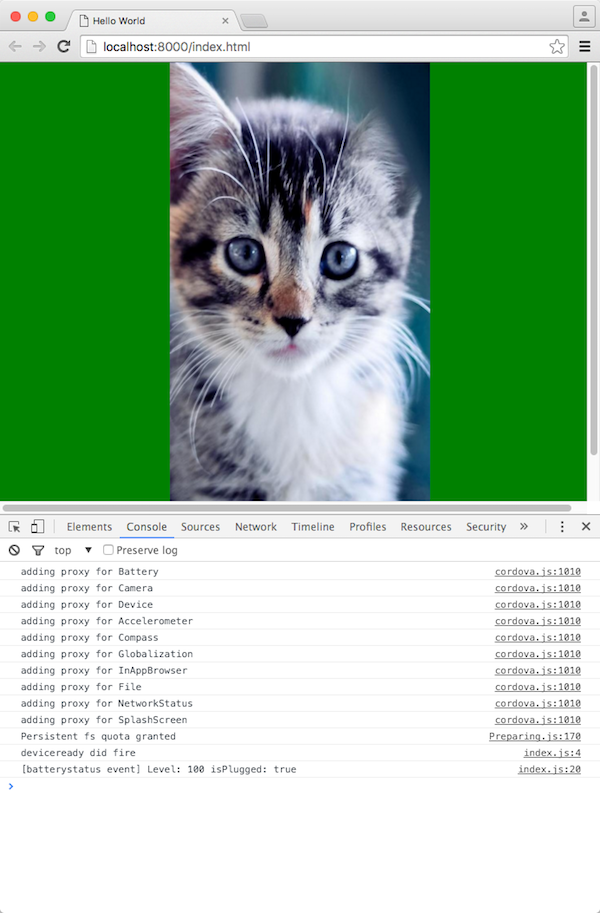The image size is (600, 913).
Task: Switch to the Sources tab
Action: point(200,527)
